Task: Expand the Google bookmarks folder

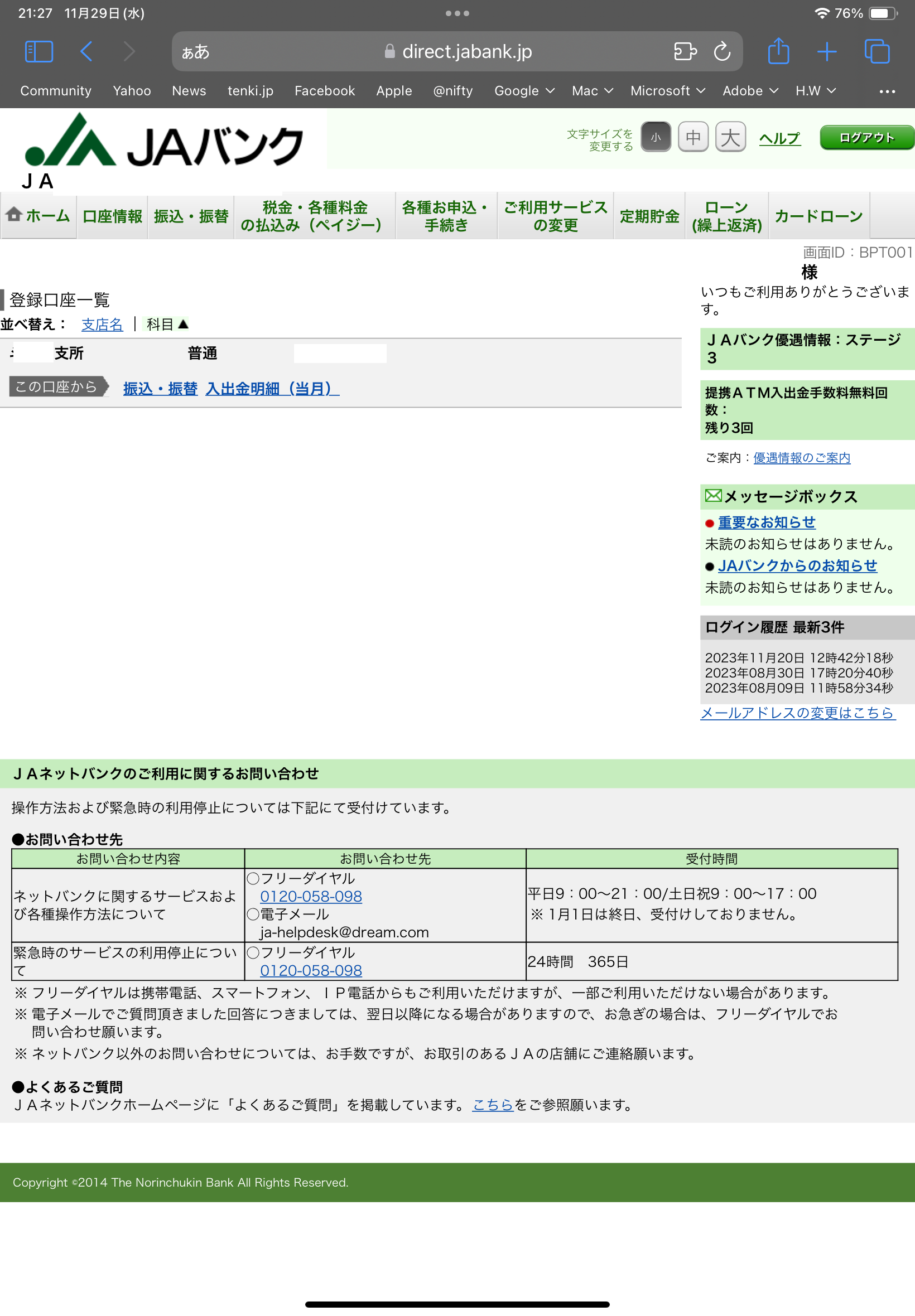Action: 524,90
